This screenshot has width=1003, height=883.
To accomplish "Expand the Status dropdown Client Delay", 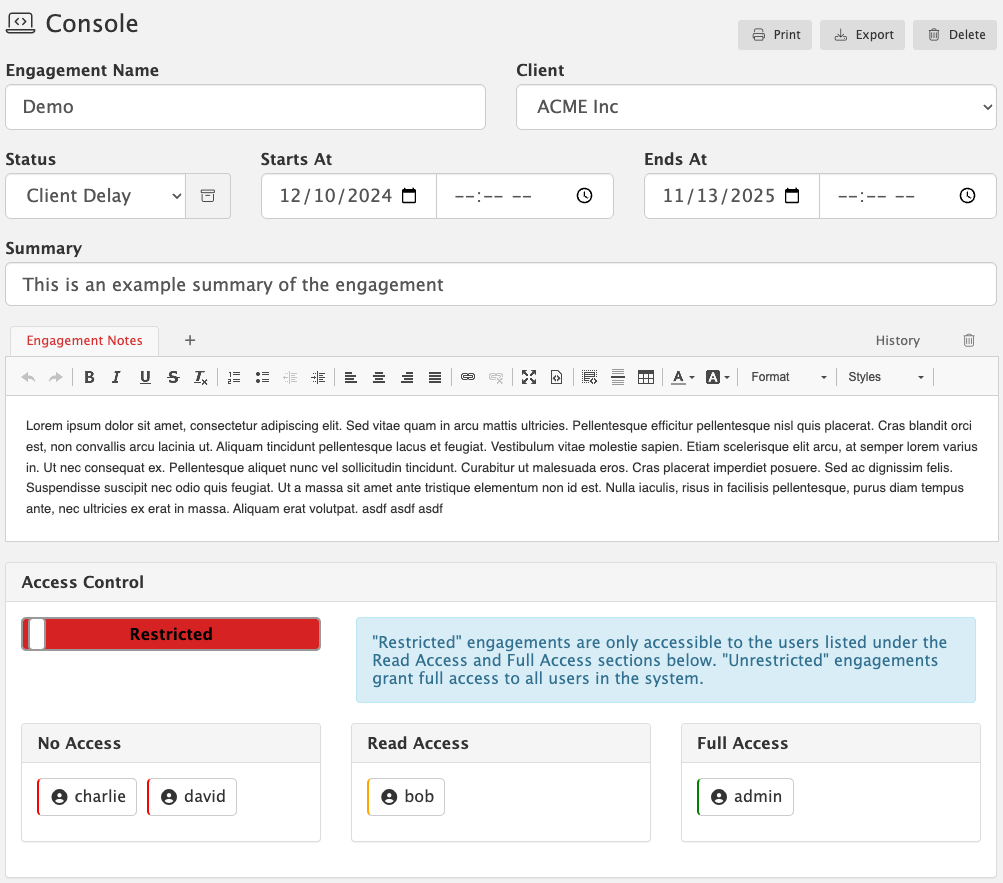I will pyautogui.click(x=95, y=196).
